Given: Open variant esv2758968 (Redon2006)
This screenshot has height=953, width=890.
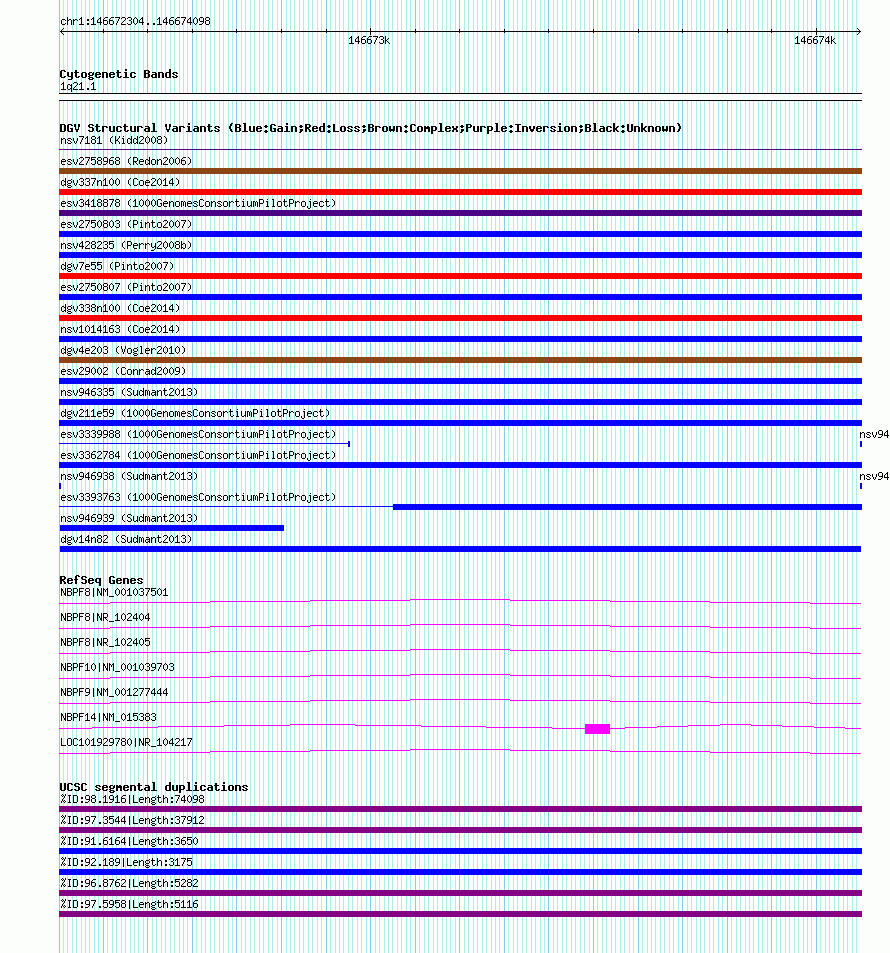Looking at the screenshot, I should point(126,161).
